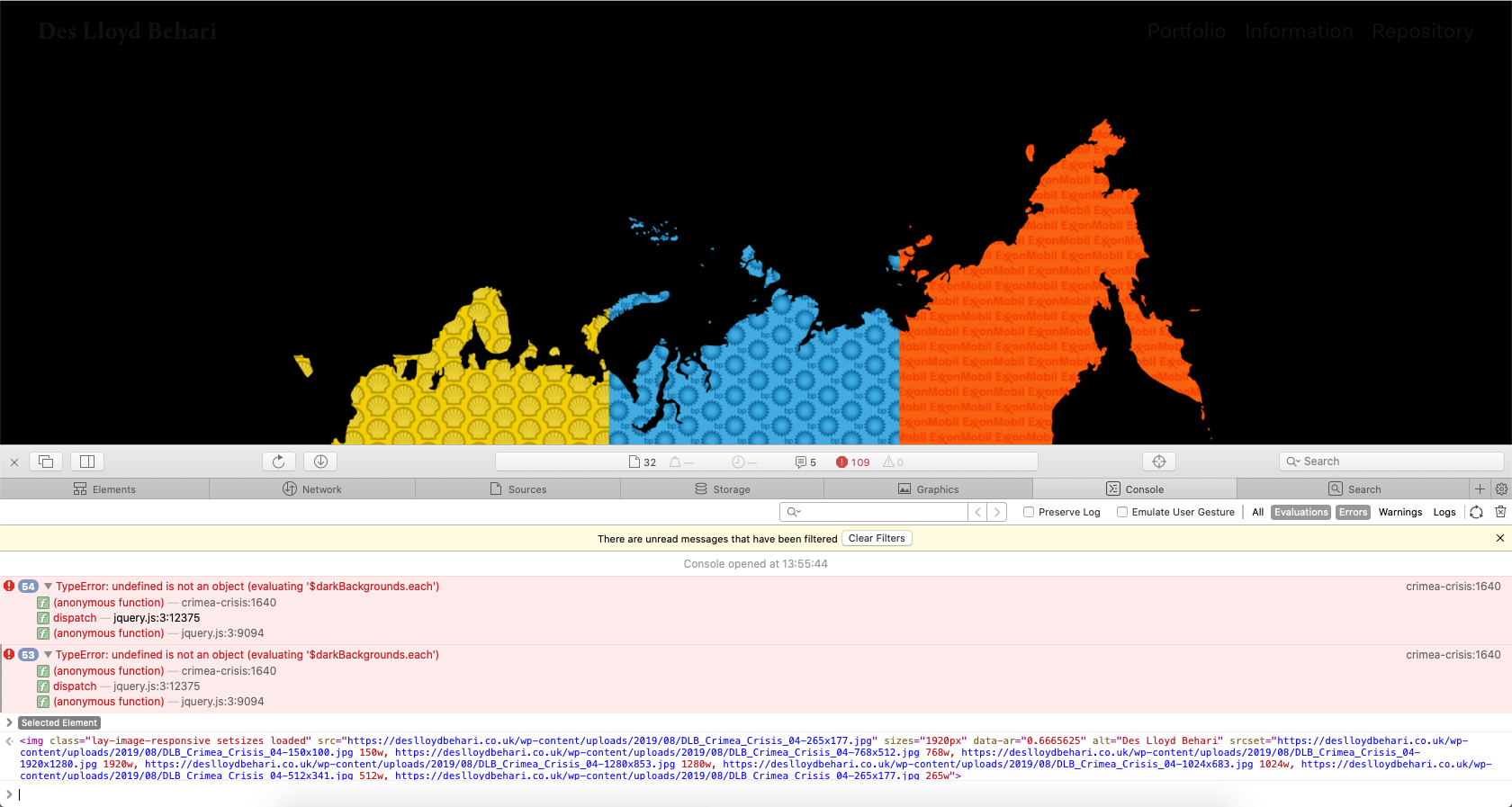Click the download web archive icon
This screenshot has height=807, width=1512.
(320, 462)
